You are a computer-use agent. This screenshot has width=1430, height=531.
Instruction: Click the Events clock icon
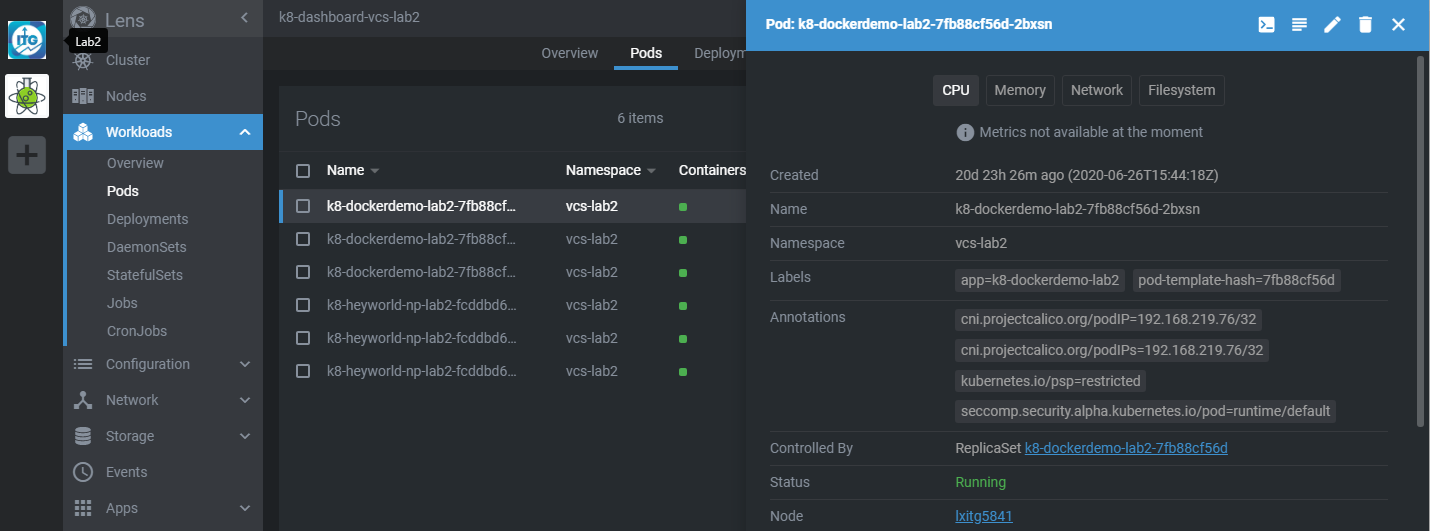click(84, 472)
